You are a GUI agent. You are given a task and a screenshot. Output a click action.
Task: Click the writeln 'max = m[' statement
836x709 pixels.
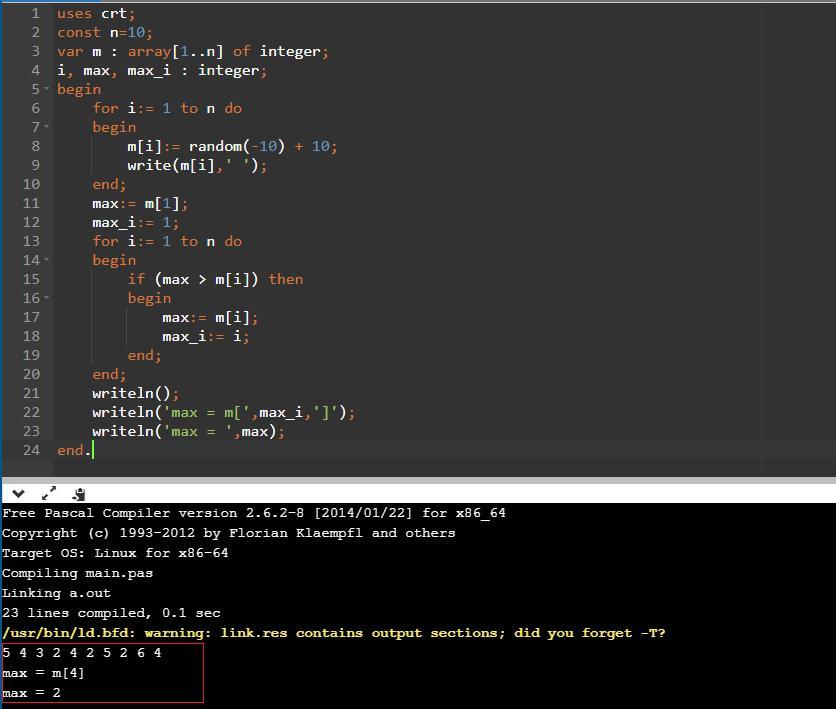223,413
